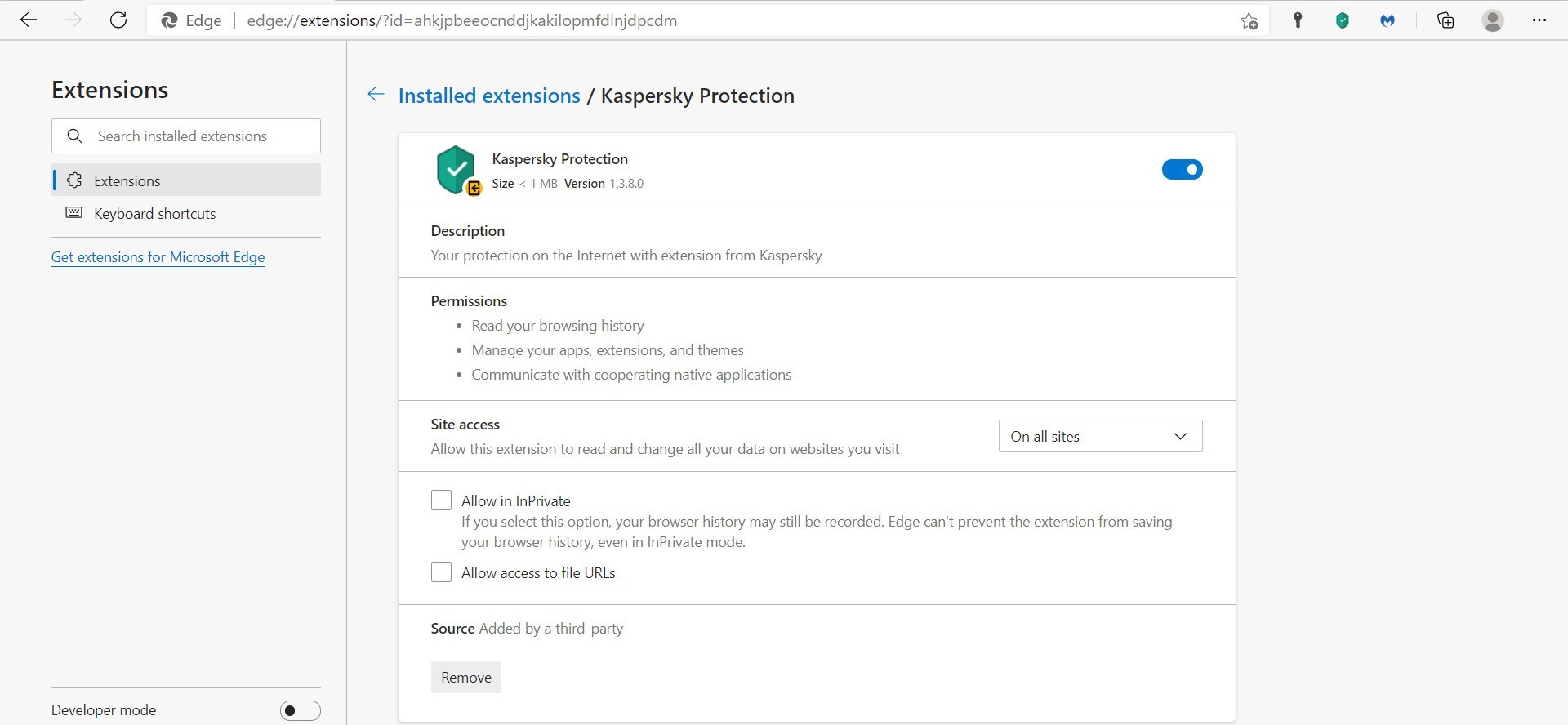Click the password key extension icon

click(x=1297, y=21)
